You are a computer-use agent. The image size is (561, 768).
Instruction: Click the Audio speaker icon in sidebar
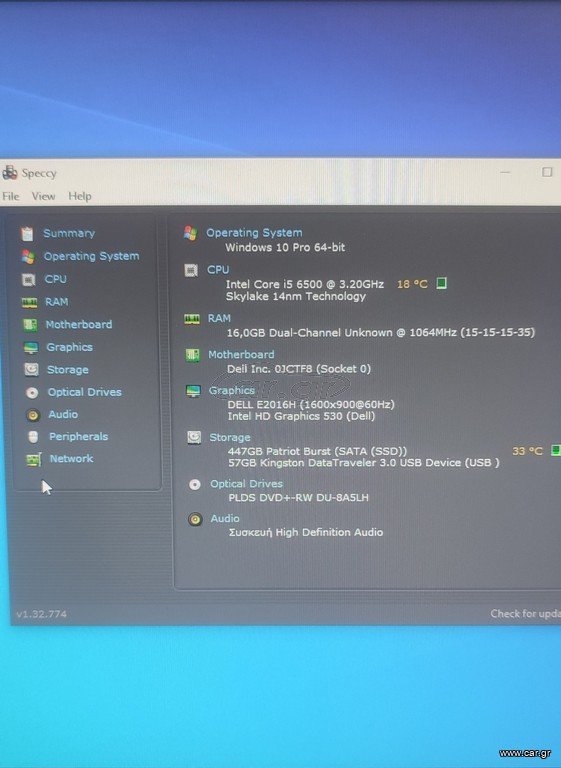(33, 415)
